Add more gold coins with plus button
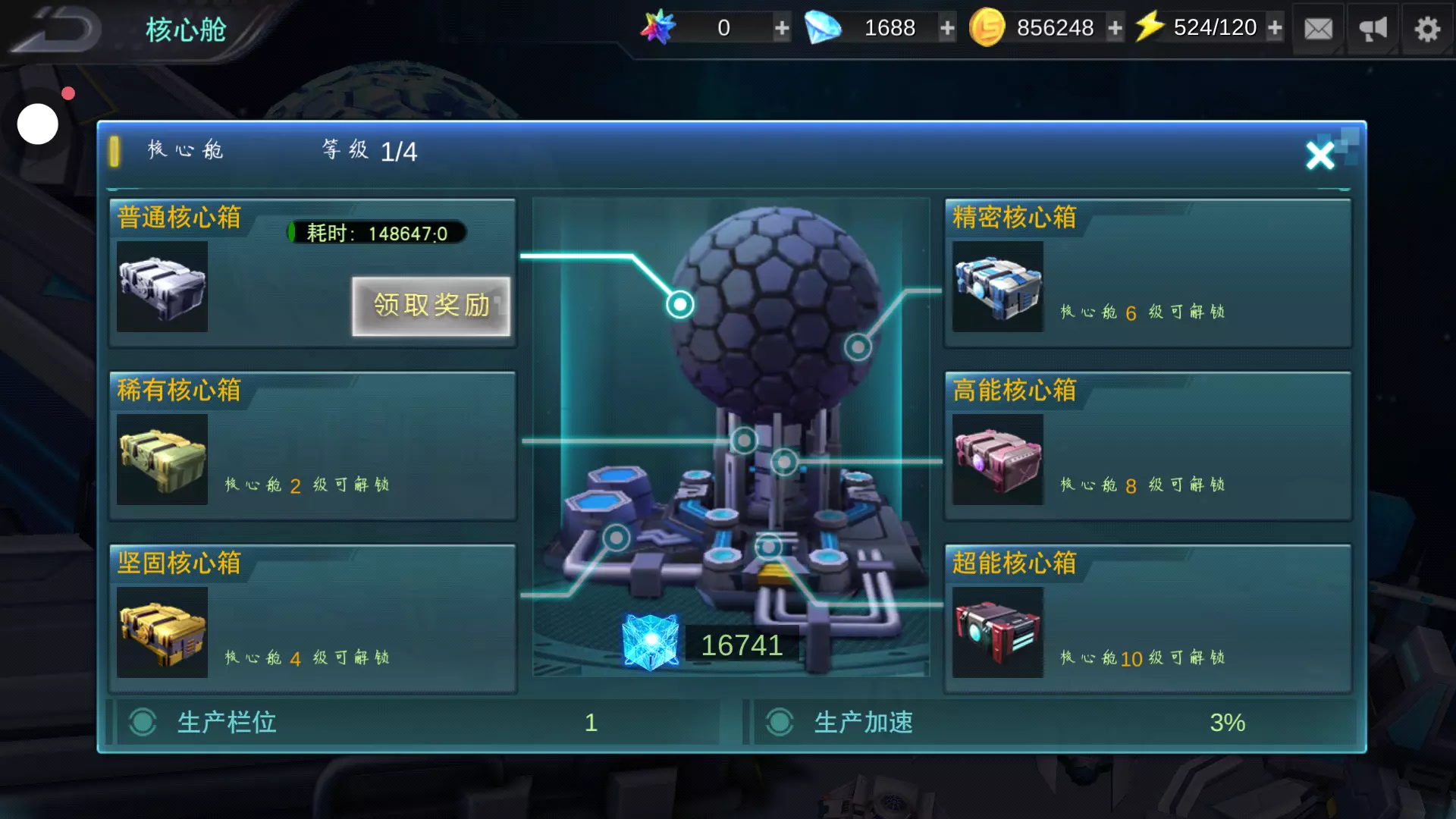The height and width of the screenshot is (819, 1456). pos(1115,29)
